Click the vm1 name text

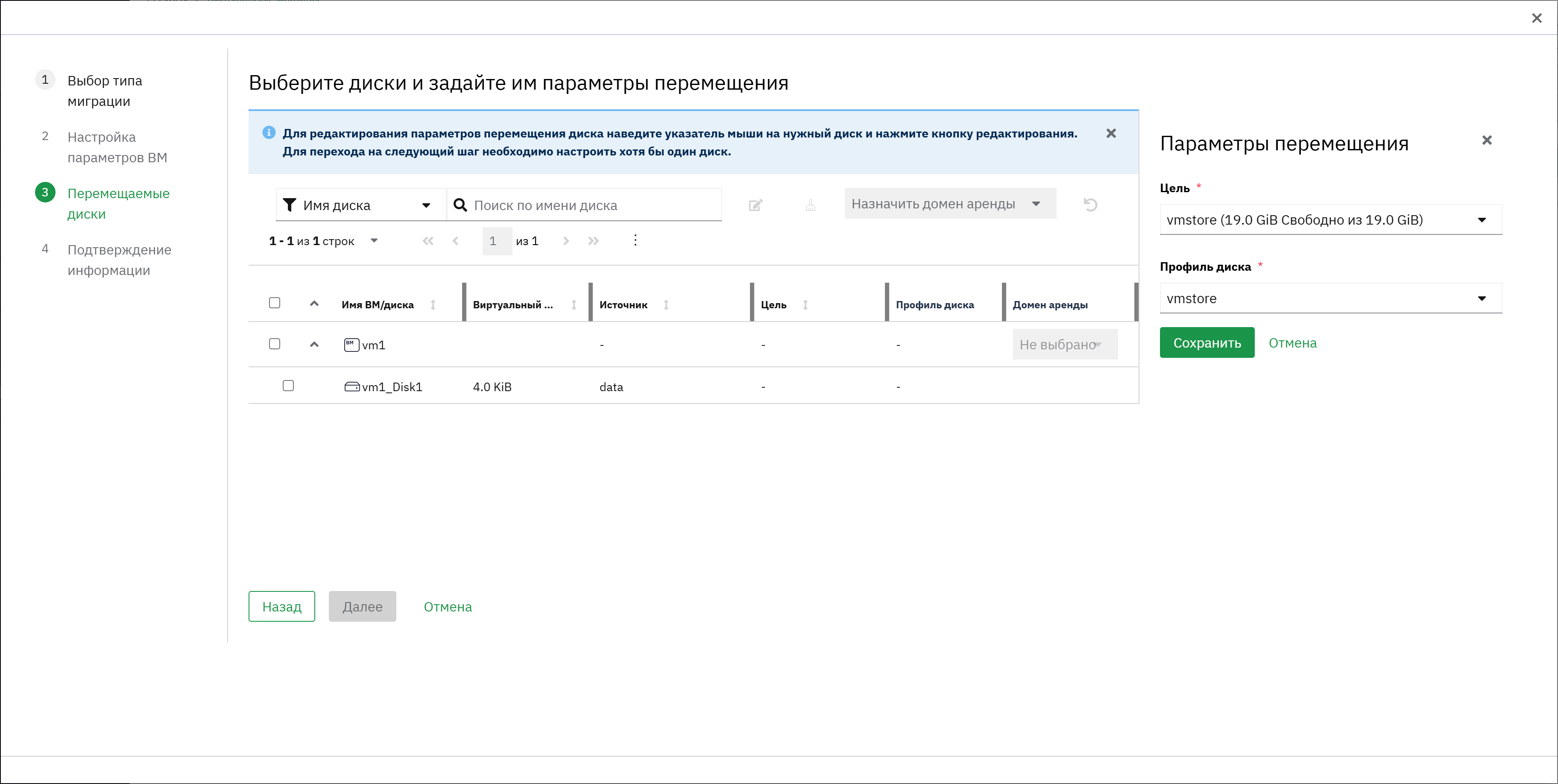(x=374, y=345)
